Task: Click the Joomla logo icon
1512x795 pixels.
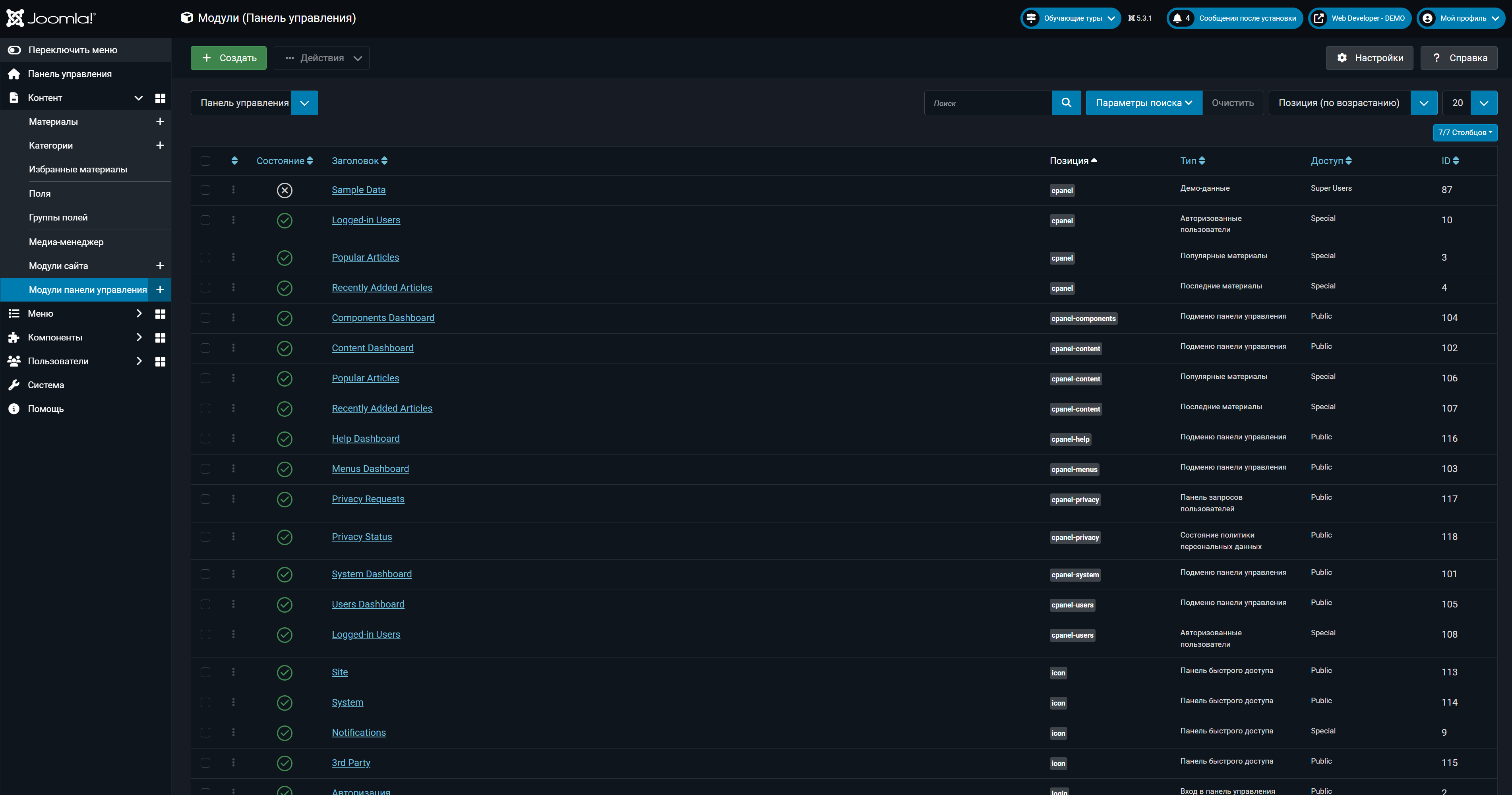Action: point(15,18)
